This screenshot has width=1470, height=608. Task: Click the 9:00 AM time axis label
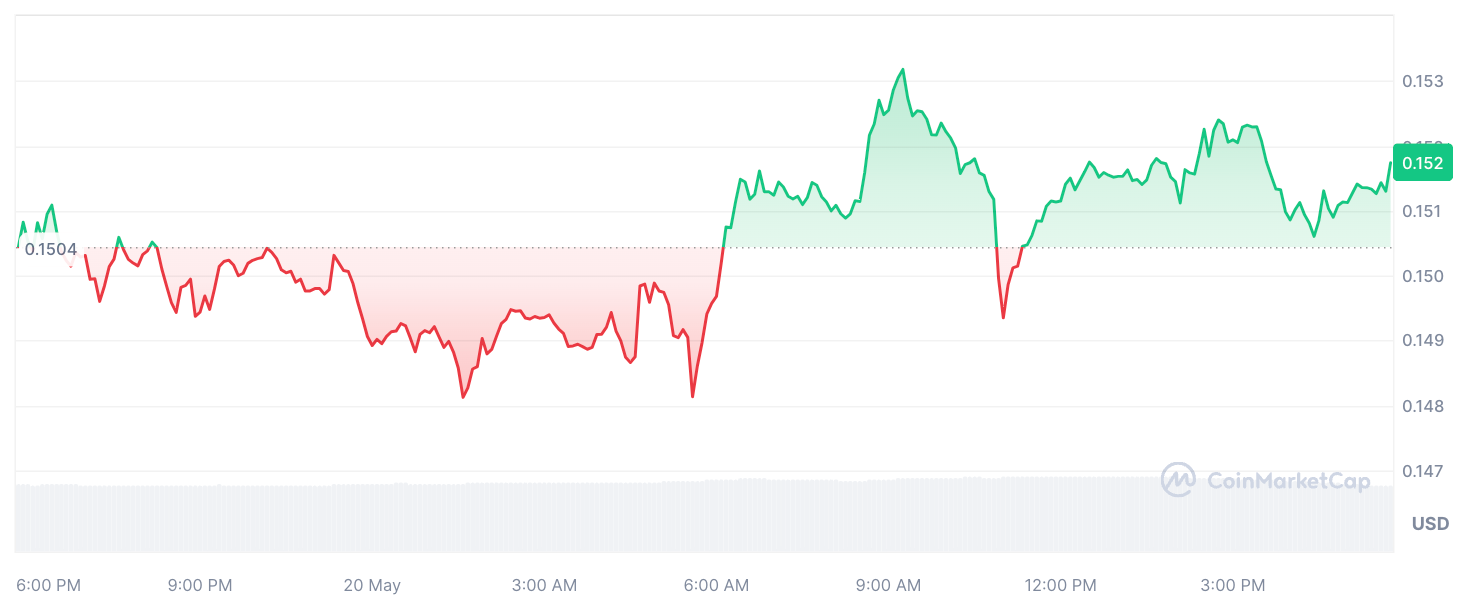tap(888, 585)
